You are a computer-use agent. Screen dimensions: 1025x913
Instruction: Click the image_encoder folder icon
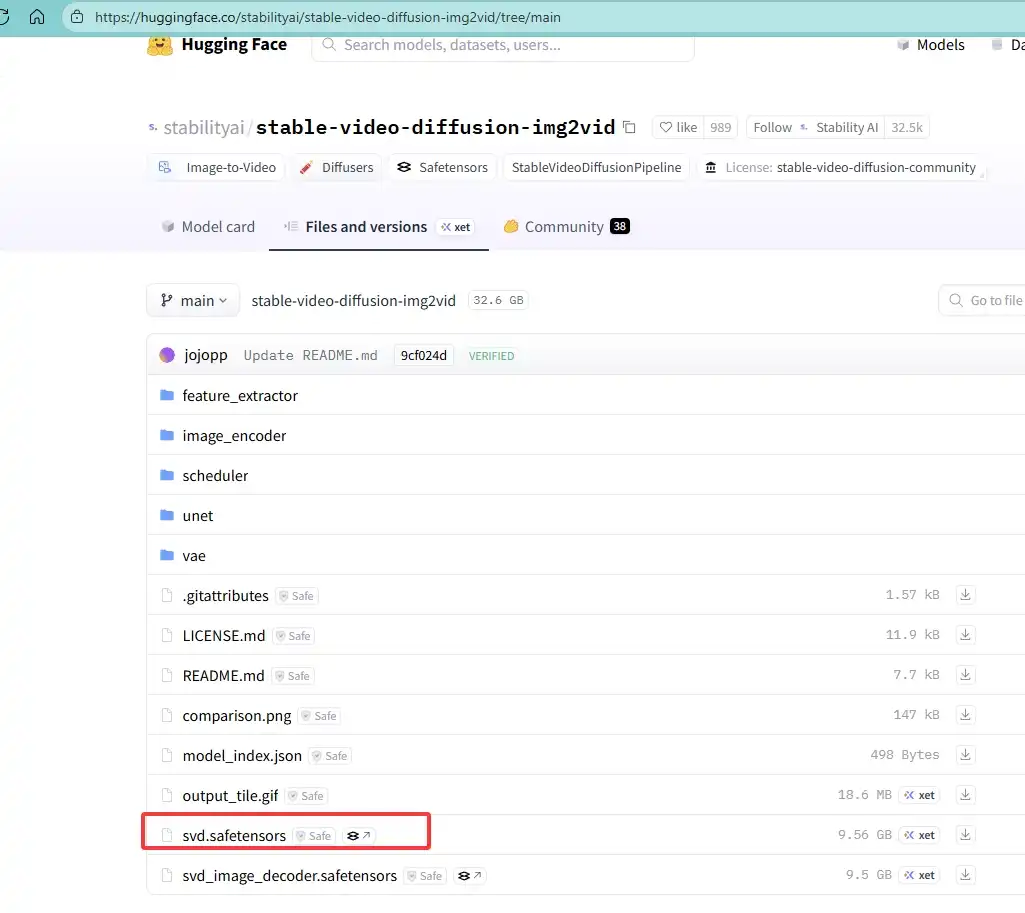pyautogui.click(x=167, y=435)
